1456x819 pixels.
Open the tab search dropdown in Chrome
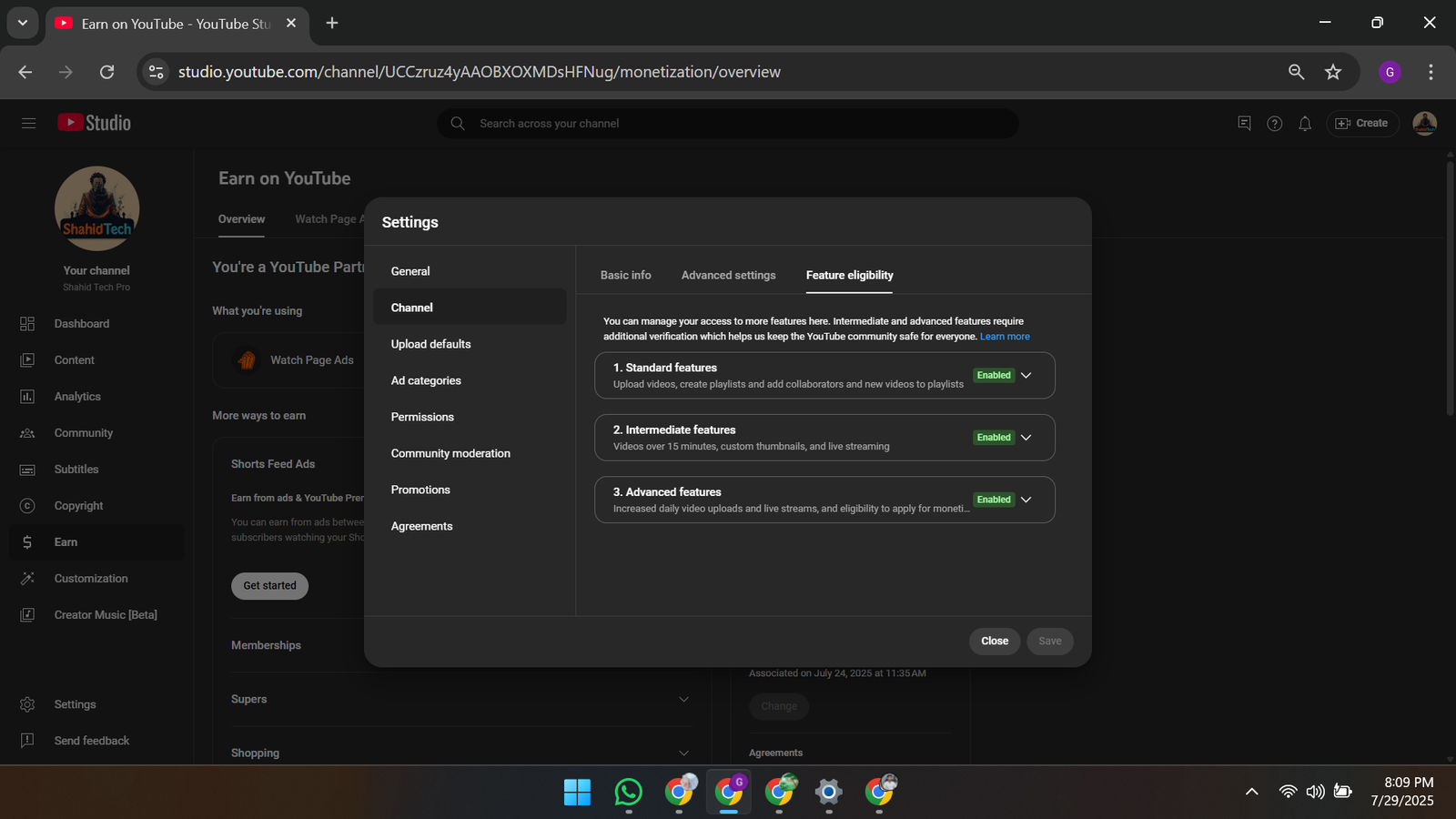(23, 23)
